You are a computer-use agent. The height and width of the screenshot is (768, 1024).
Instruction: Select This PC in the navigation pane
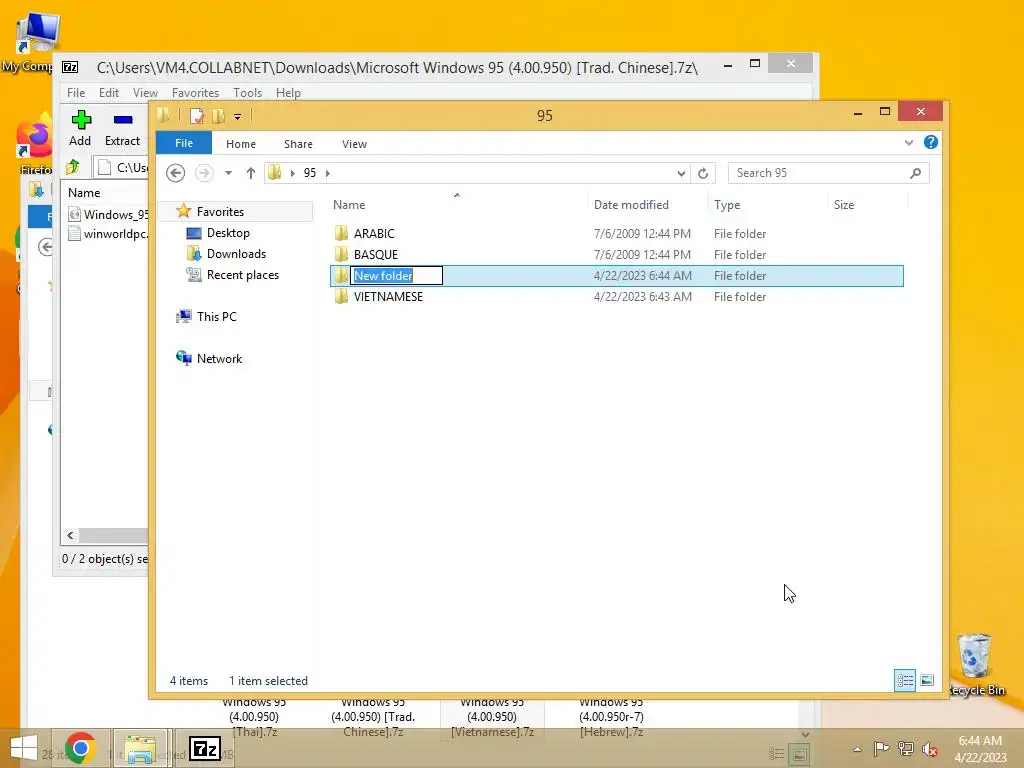216,317
